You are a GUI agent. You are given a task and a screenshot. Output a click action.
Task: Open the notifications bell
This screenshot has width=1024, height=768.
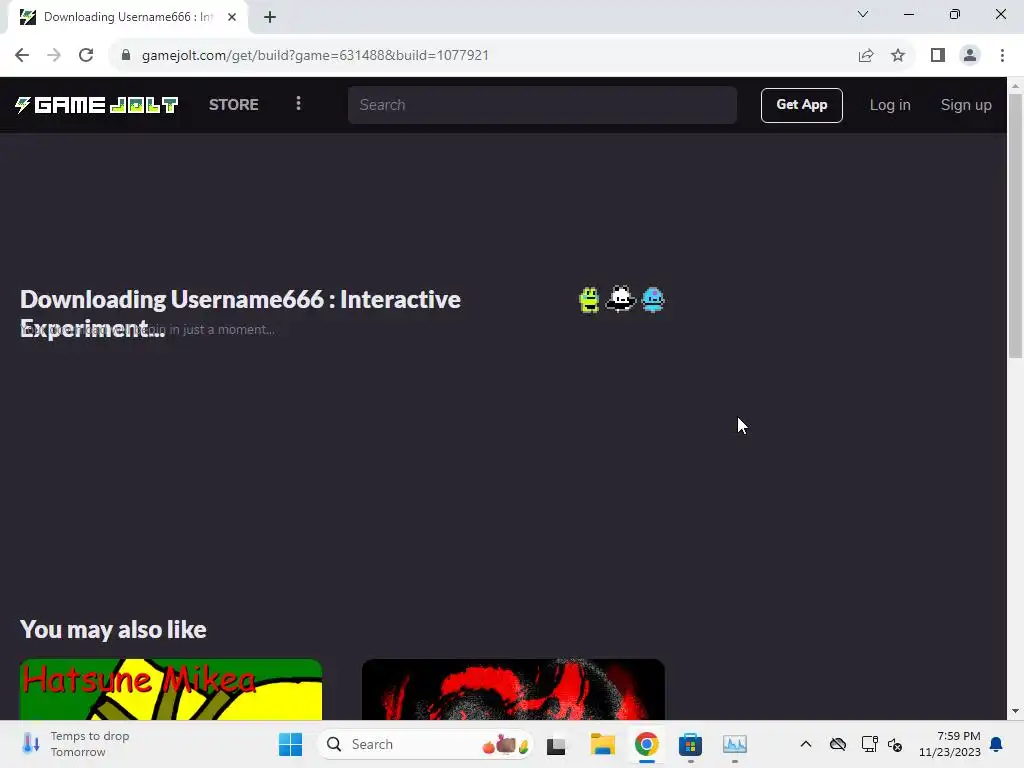point(997,744)
